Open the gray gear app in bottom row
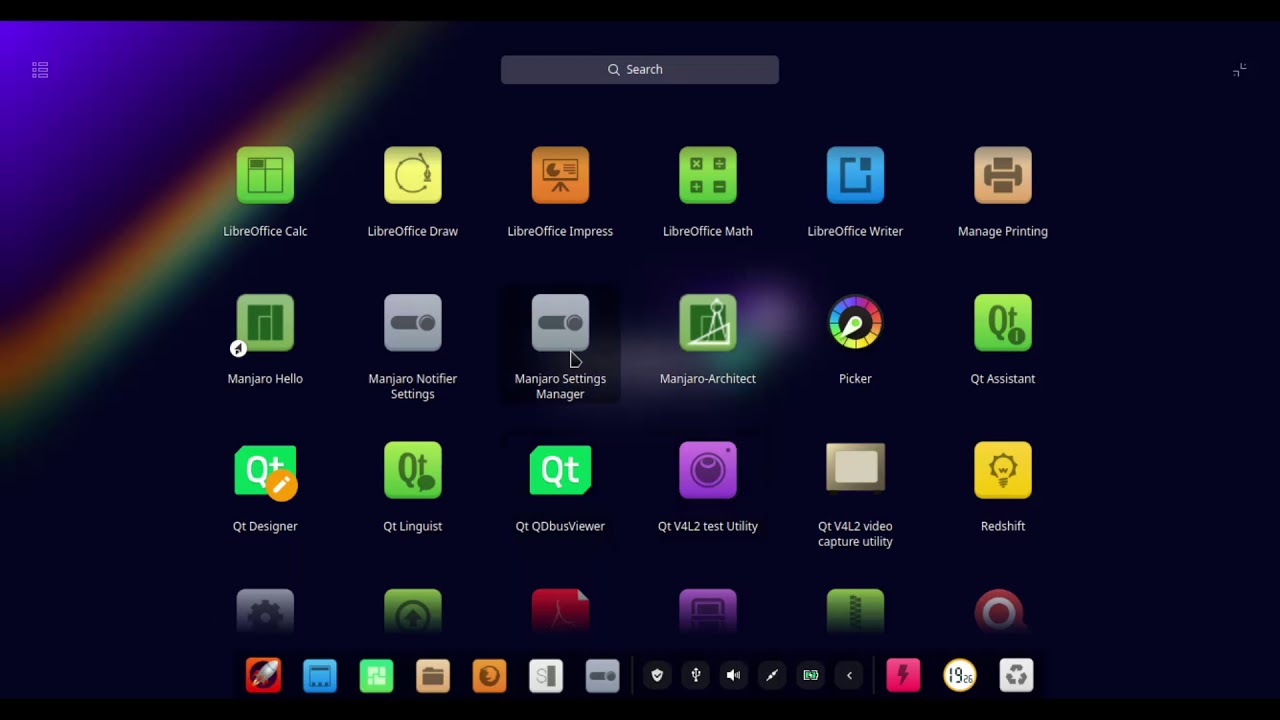The height and width of the screenshot is (720, 1280). click(x=265, y=610)
